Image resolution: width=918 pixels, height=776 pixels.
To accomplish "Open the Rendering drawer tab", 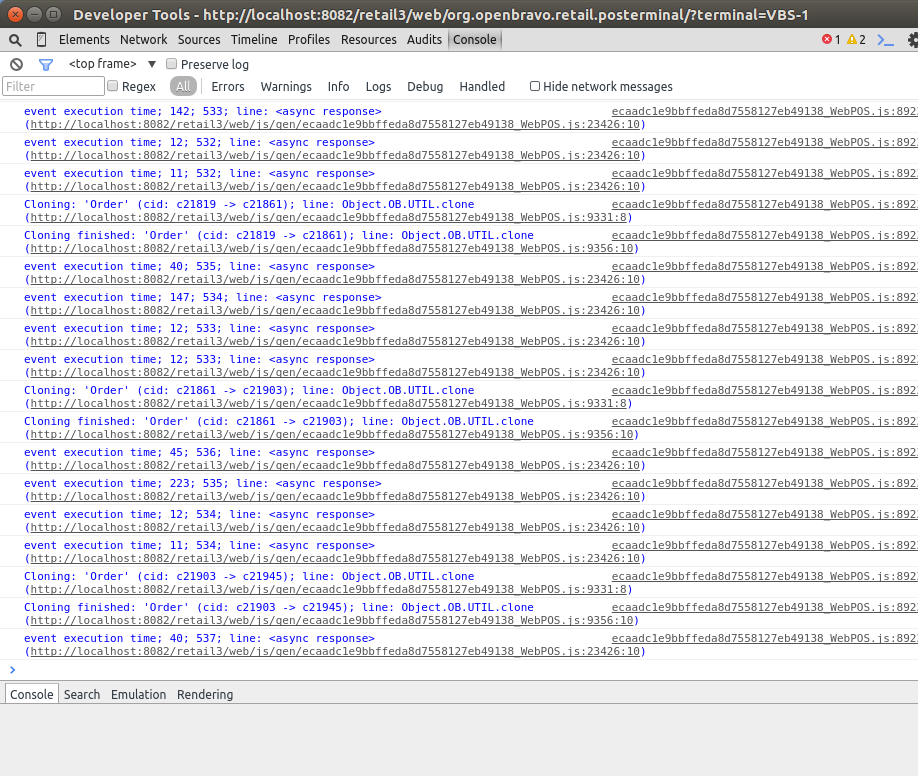I will [x=205, y=695].
